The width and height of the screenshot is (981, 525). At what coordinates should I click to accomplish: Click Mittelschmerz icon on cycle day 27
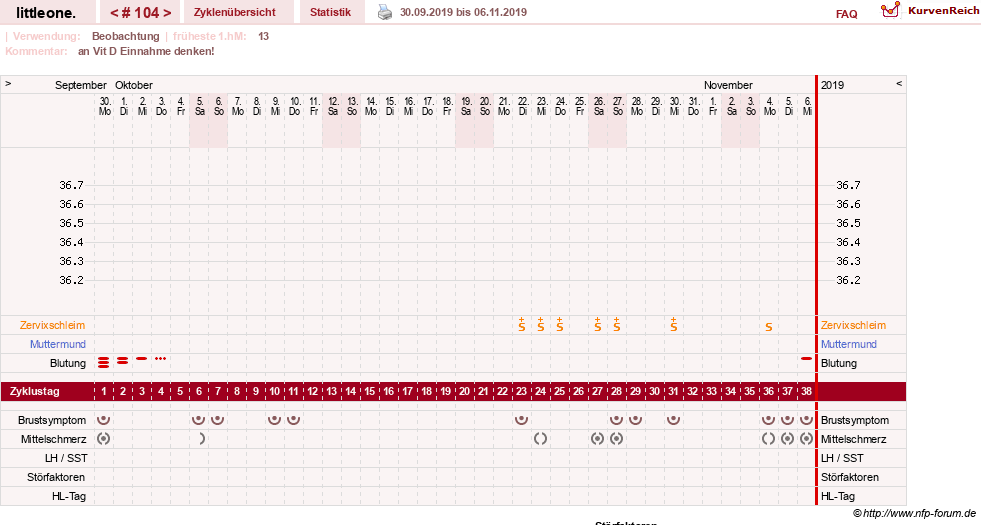597,439
